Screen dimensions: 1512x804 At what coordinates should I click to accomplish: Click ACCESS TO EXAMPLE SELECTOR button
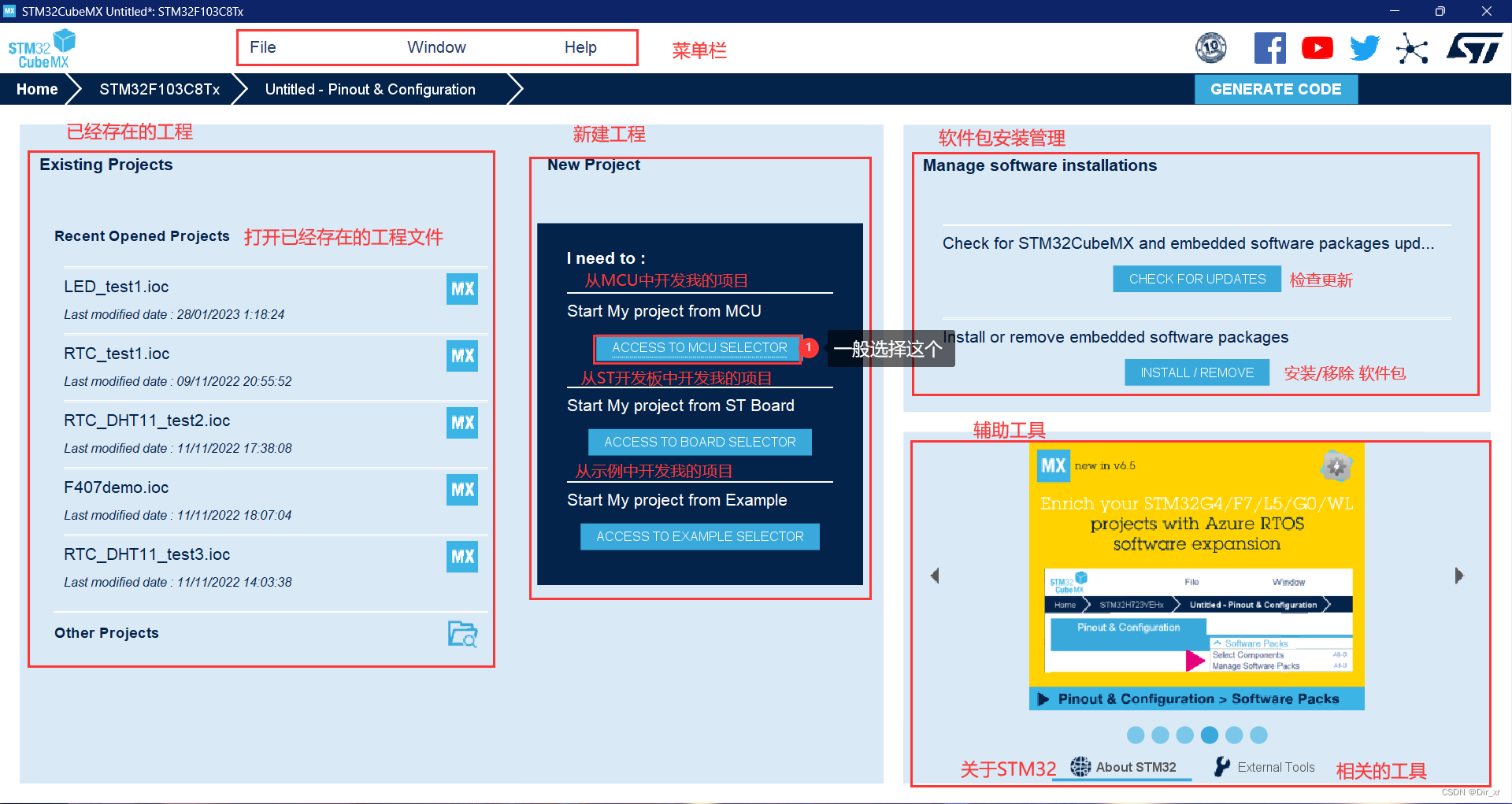pyautogui.click(x=699, y=536)
